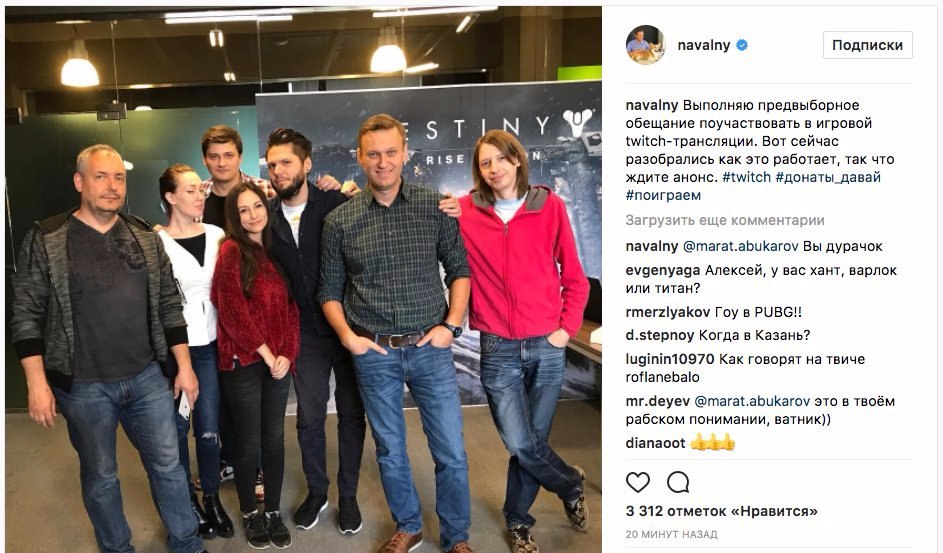Screen dimensions: 943x553
Task: Open d.stepnoy commenter profile
Action: pyautogui.click(x=660, y=335)
